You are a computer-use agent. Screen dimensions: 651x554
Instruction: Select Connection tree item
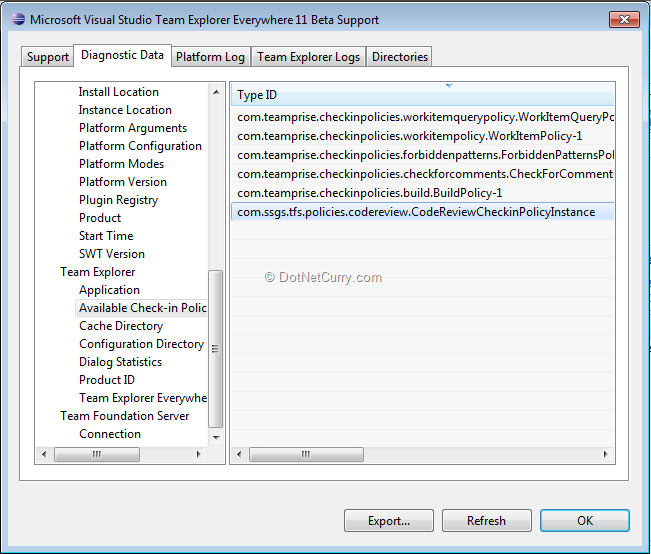[110, 434]
